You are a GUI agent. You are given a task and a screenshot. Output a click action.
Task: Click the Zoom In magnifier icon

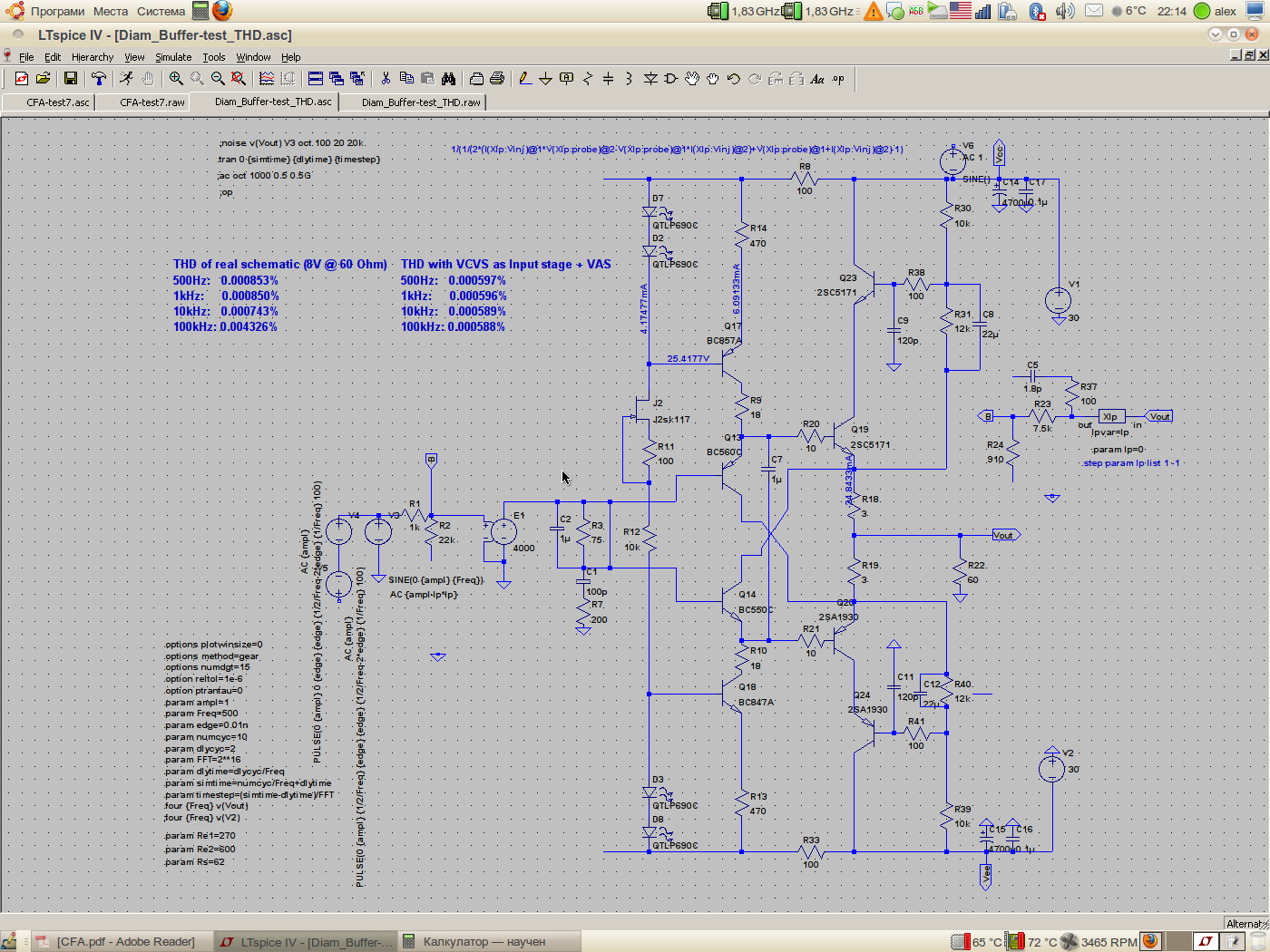176,79
